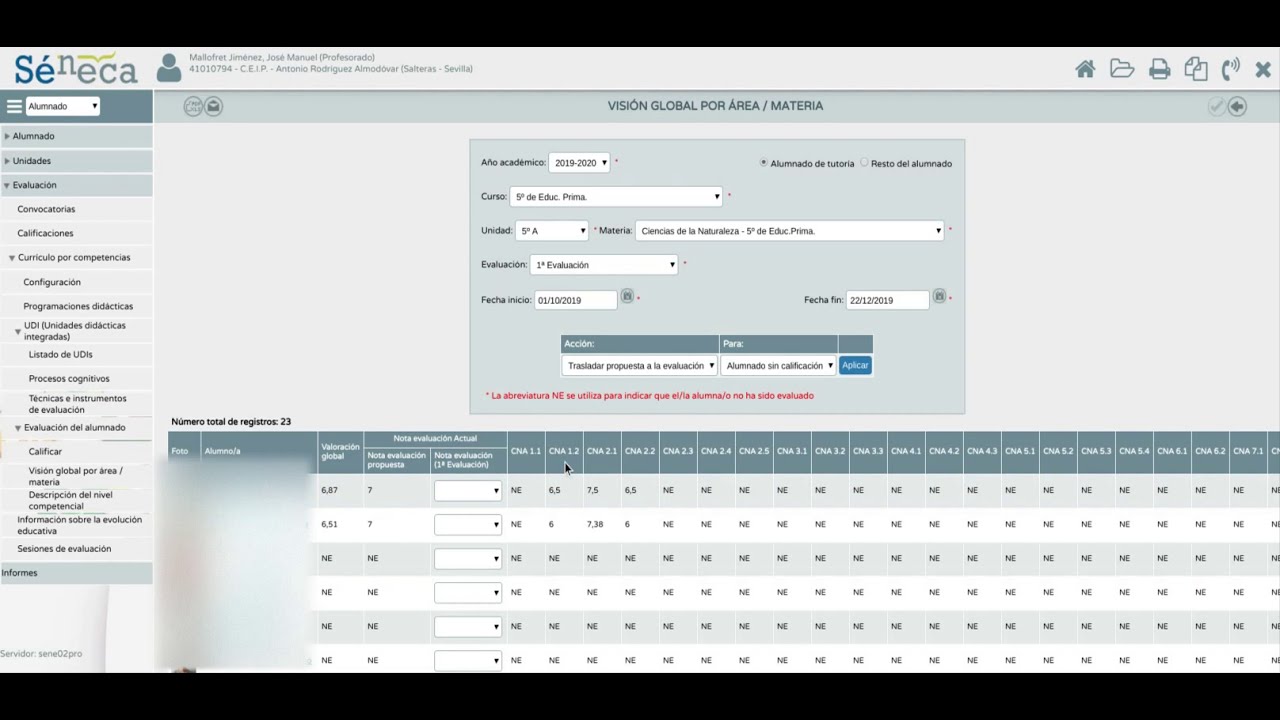Image resolution: width=1280 pixels, height=720 pixels.
Task: Open Programaciones didácticas
Action: (78, 307)
